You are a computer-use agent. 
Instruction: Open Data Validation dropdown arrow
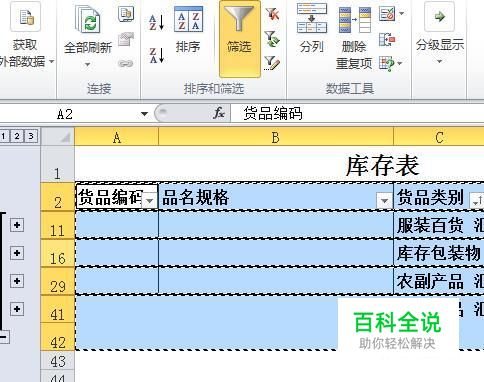(x=402, y=14)
